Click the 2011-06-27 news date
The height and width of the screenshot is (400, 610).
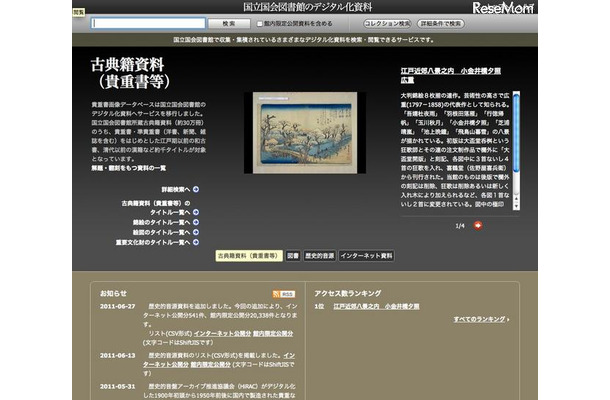117,307
